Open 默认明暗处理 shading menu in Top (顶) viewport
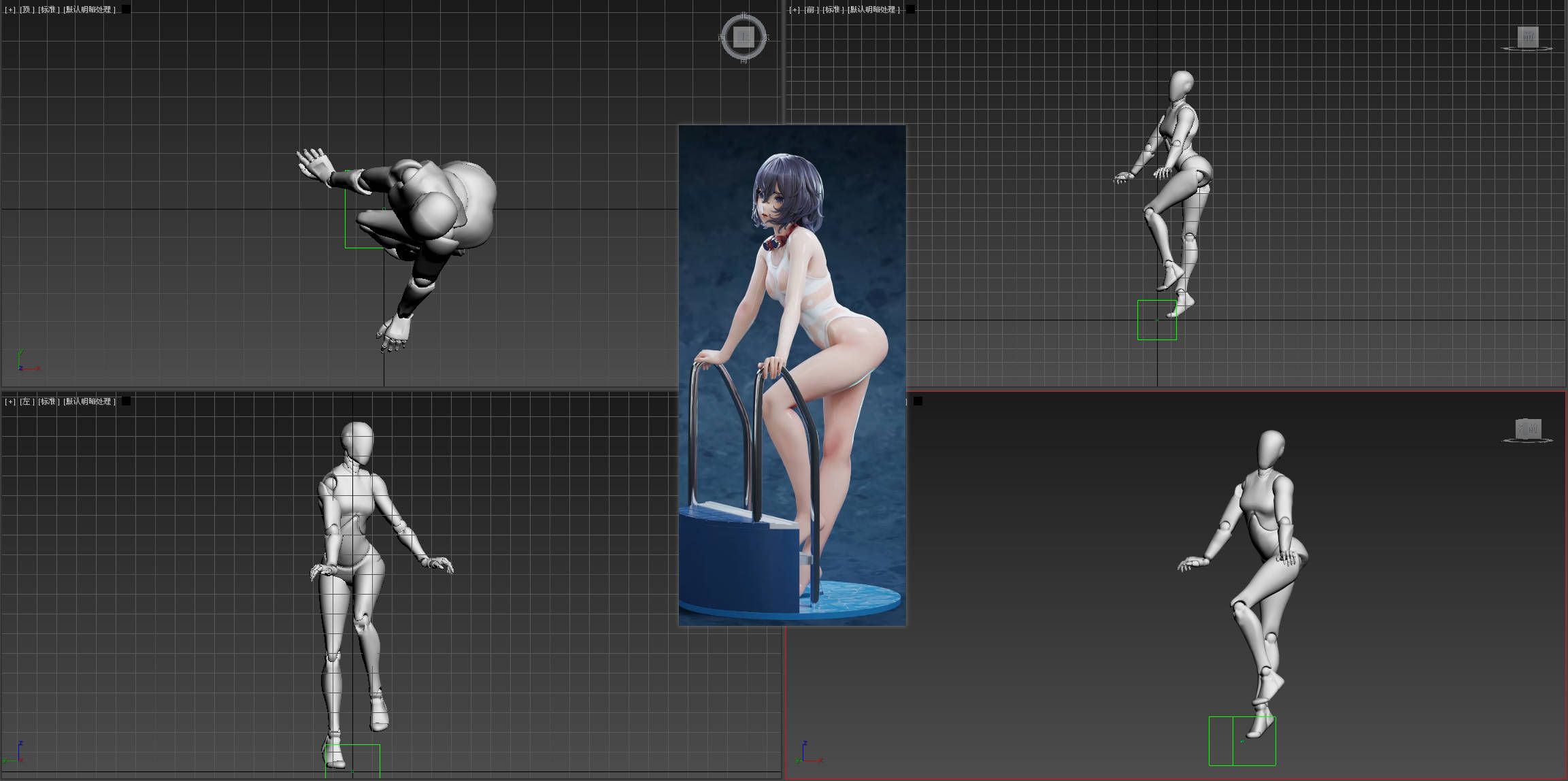The height and width of the screenshot is (781, 1568). 90,10
